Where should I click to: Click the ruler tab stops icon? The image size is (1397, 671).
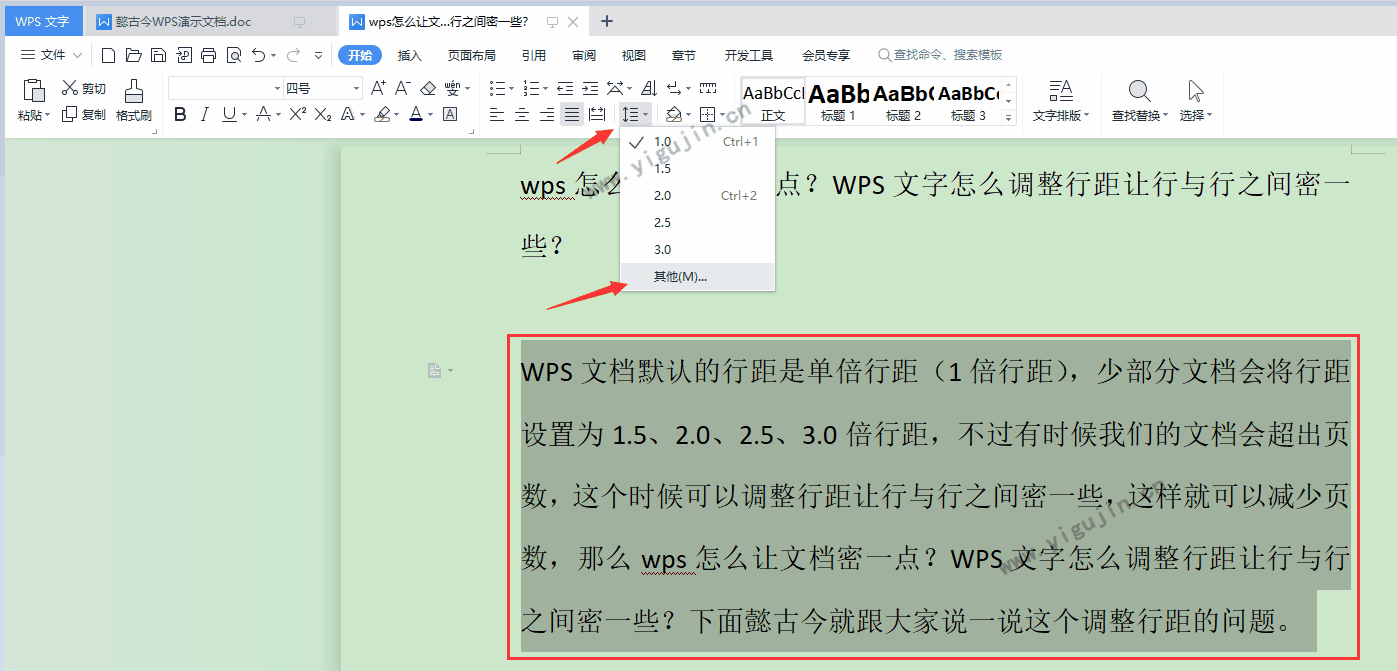coord(708,88)
